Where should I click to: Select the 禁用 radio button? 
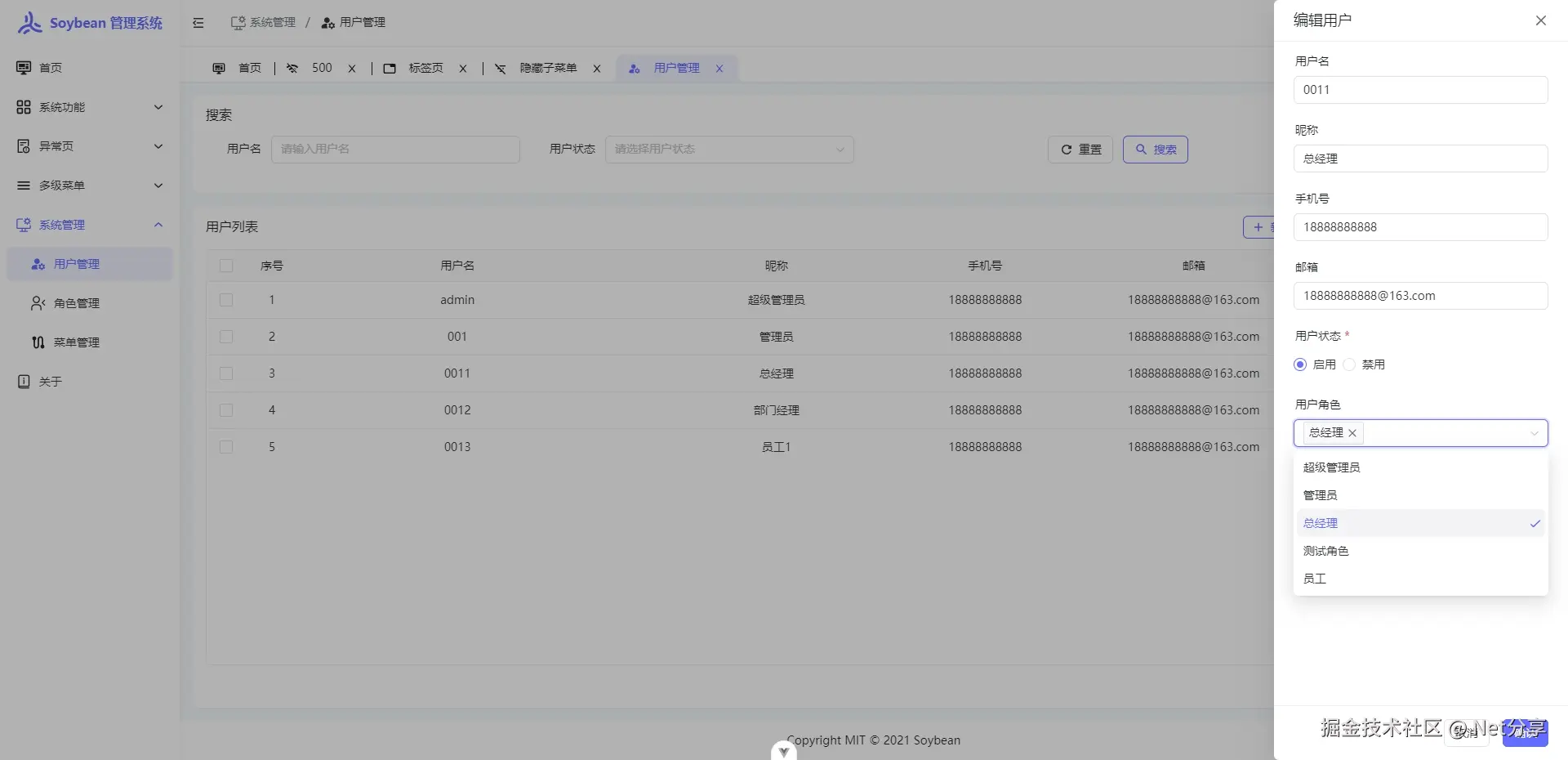tap(1349, 364)
